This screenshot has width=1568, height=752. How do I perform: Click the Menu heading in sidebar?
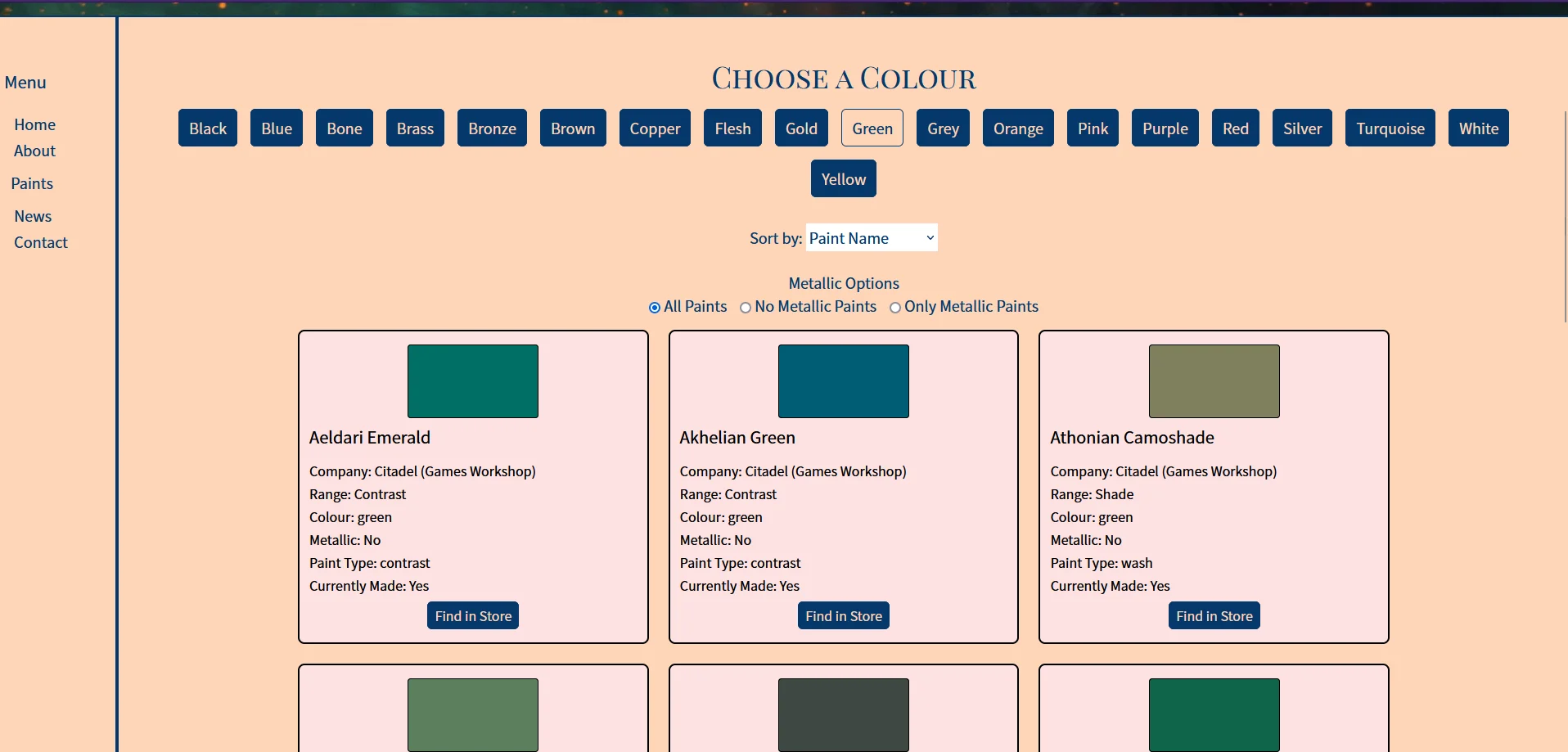coord(25,83)
